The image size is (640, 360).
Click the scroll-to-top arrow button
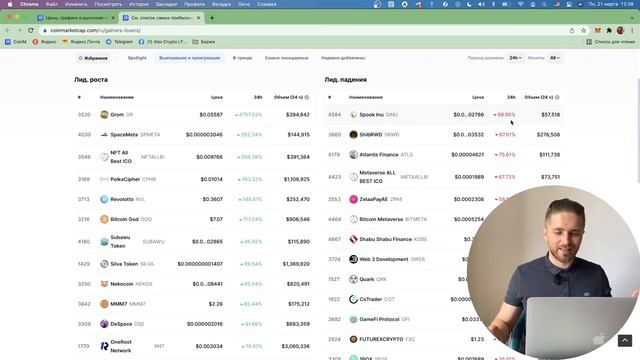[x=625, y=340]
